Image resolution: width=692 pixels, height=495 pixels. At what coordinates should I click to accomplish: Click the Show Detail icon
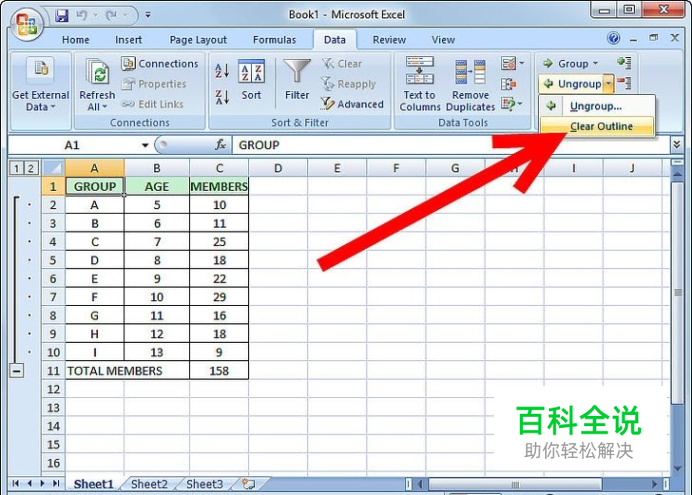[624, 63]
